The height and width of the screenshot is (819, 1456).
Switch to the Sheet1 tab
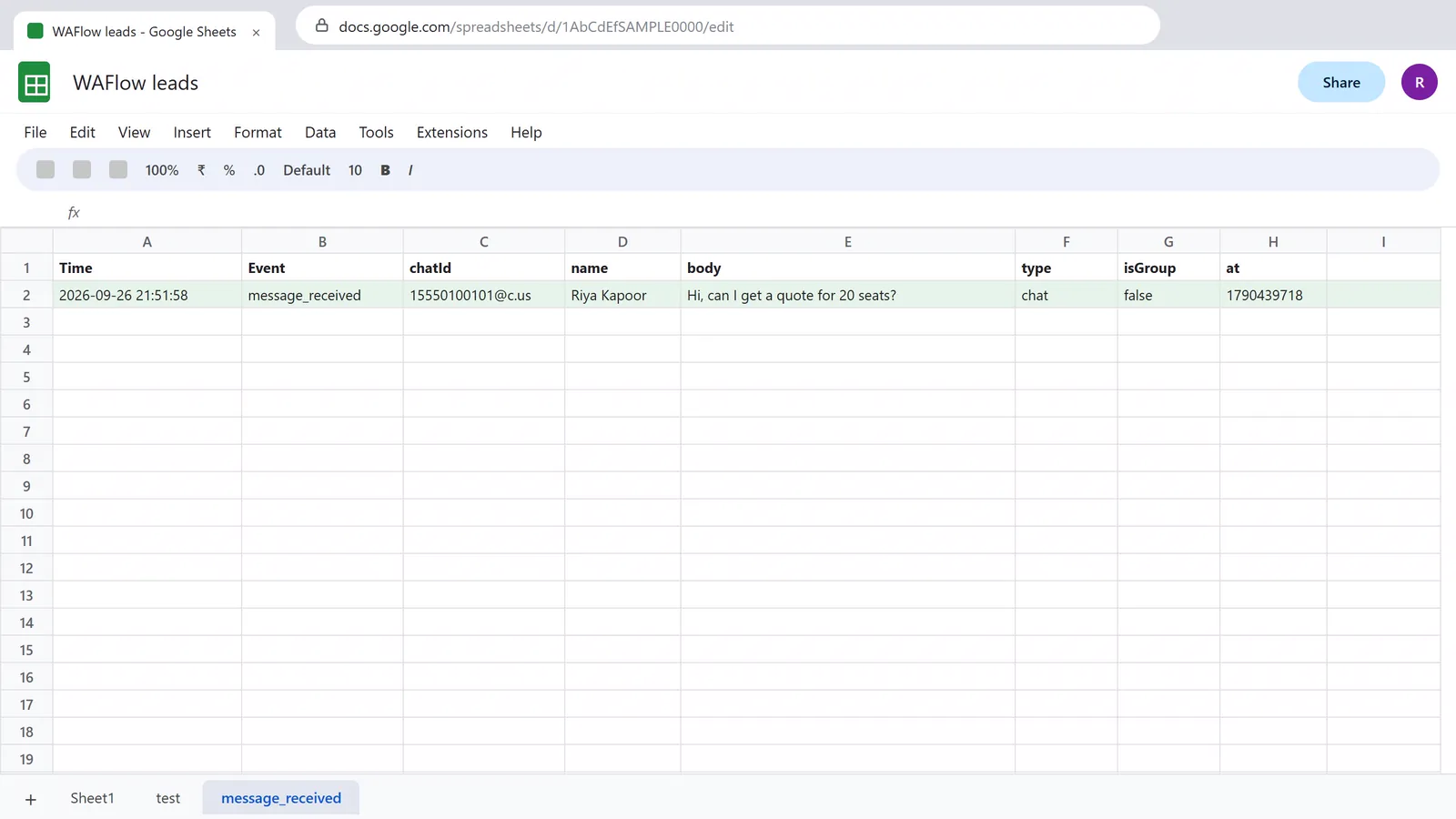[x=92, y=798]
